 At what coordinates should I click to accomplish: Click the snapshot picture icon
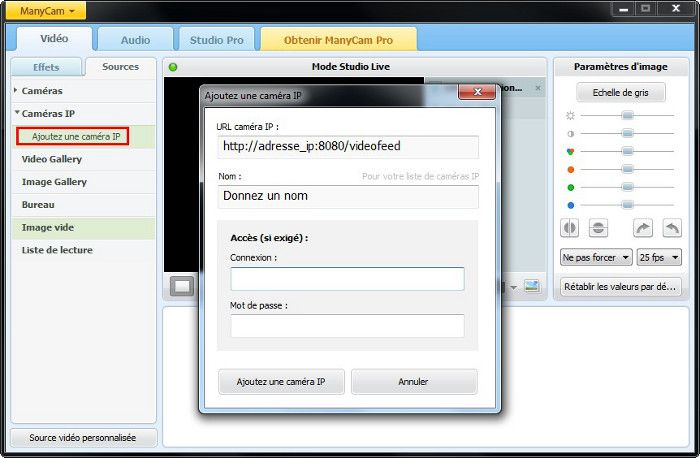532,287
